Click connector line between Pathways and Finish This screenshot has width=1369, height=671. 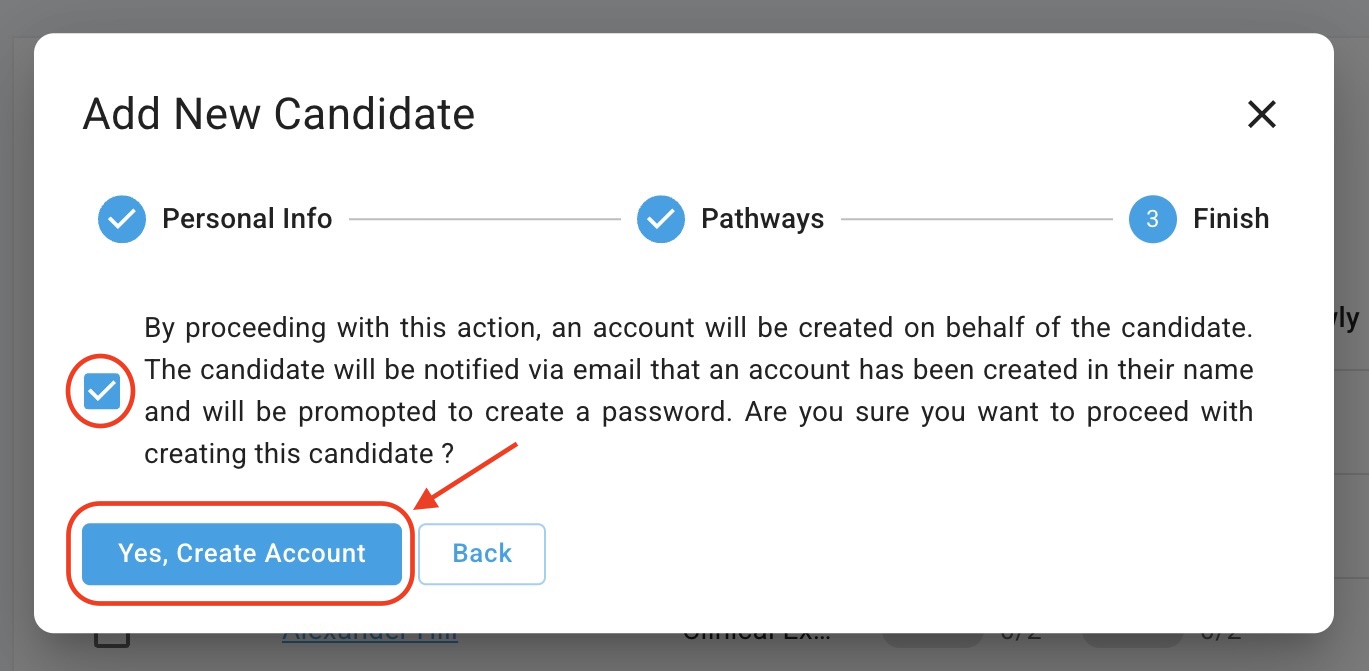[976, 219]
